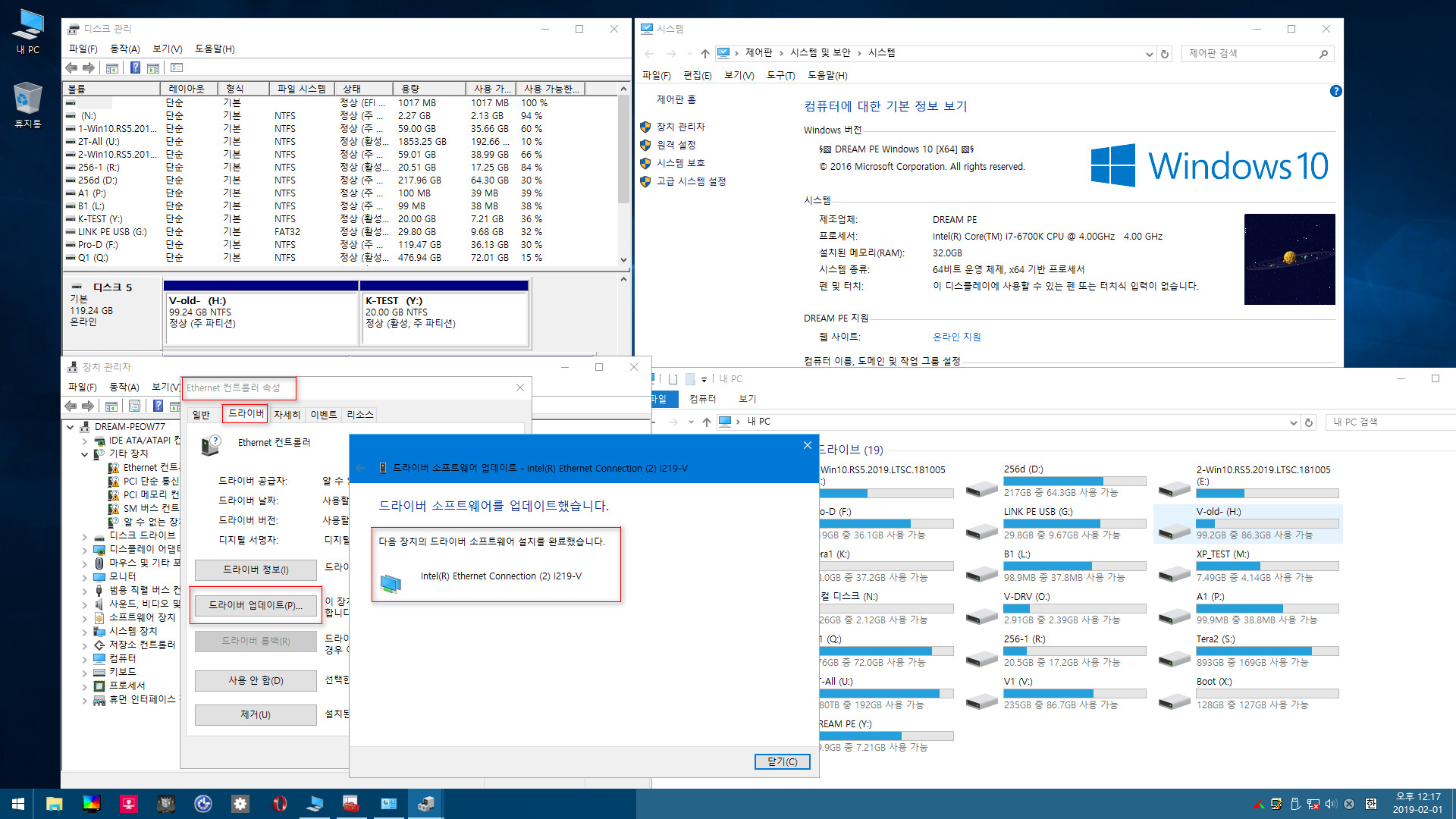Click the blue help icon in System window

pyautogui.click(x=1335, y=91)
